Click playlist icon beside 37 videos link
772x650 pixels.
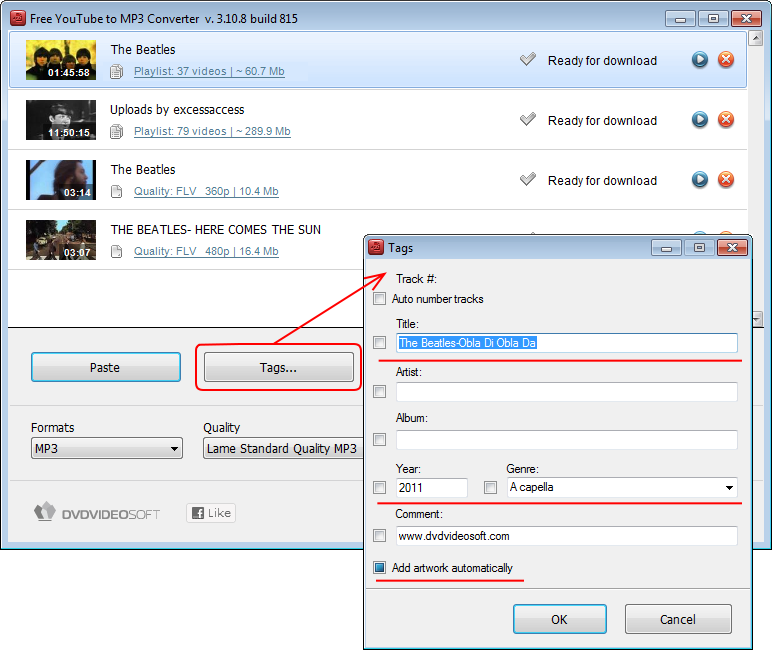(x=117, y=71)
